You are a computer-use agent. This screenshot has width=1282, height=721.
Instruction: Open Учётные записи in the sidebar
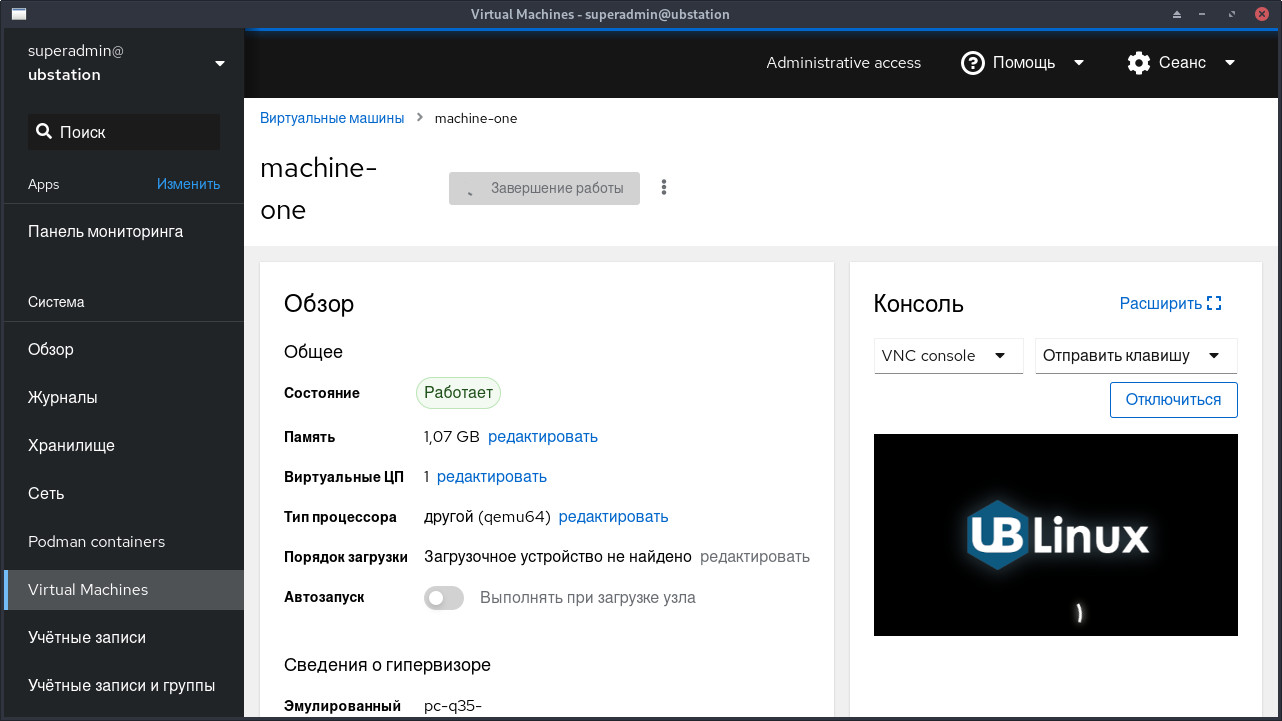pyautogui.click(x=124, y=637)
